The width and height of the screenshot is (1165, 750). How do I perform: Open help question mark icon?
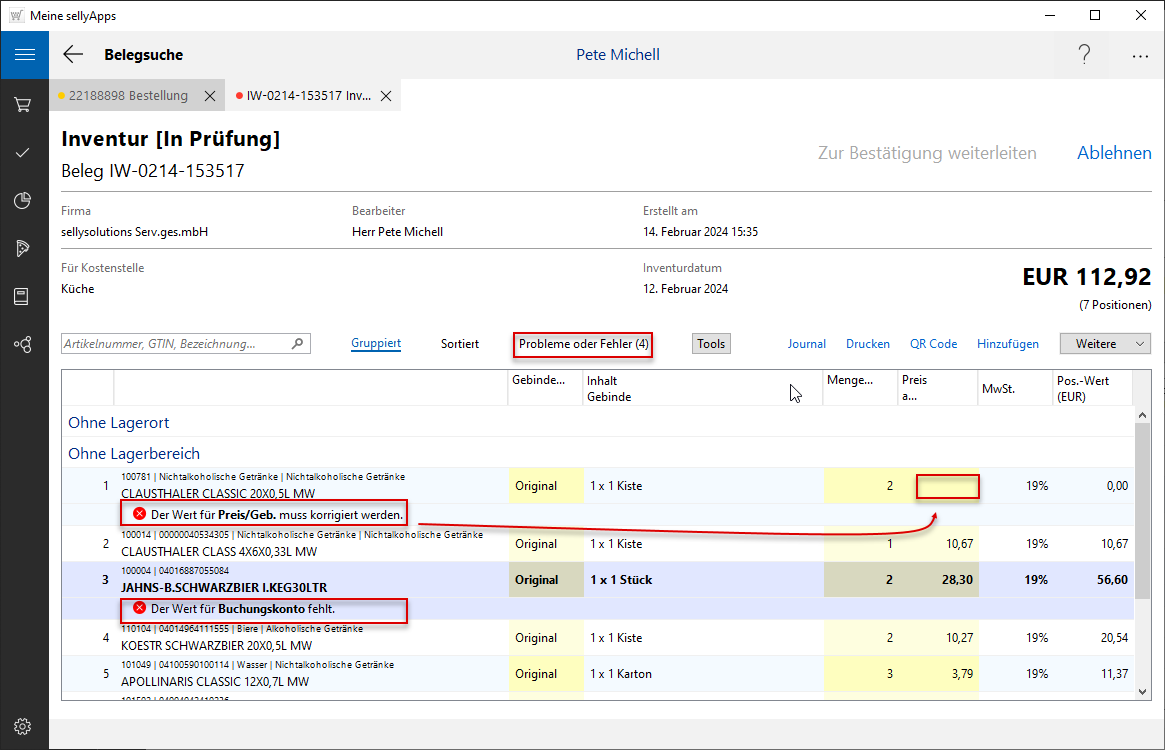click(1084, 55)
